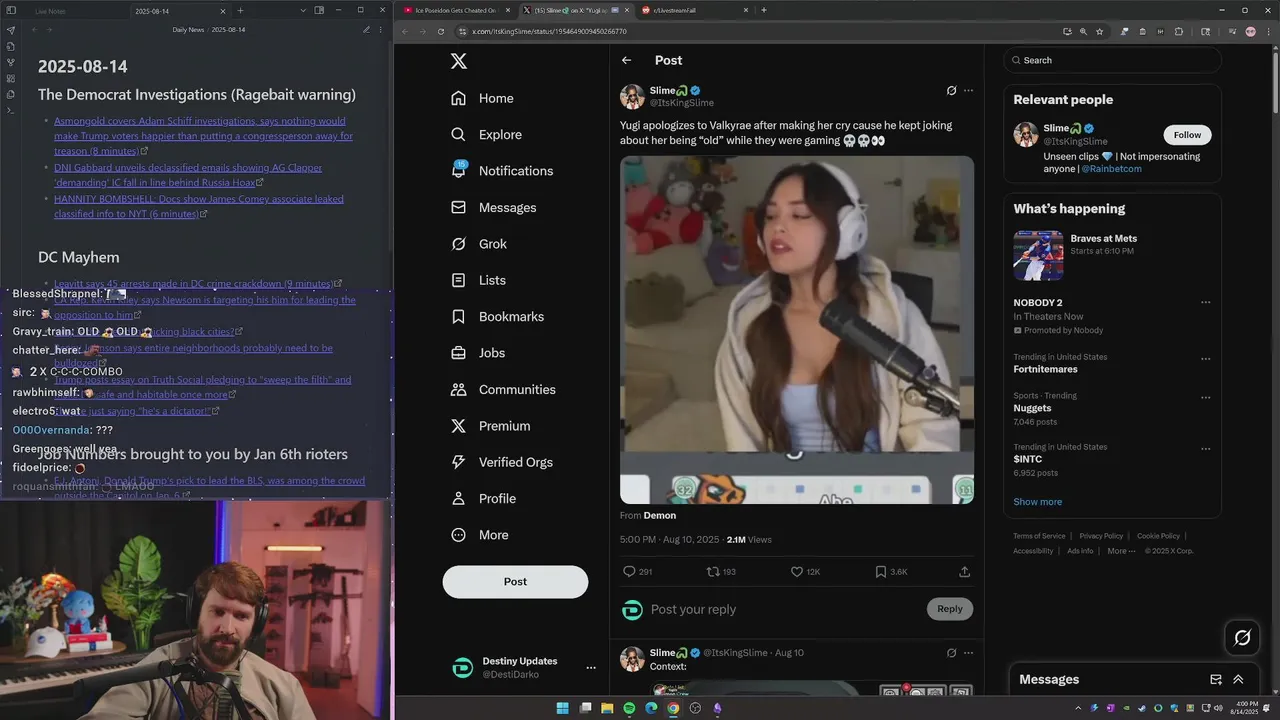Open the DNI Gabbard declassified emails link
This screenshot has width=1280, height=720.
click(188, 175)
